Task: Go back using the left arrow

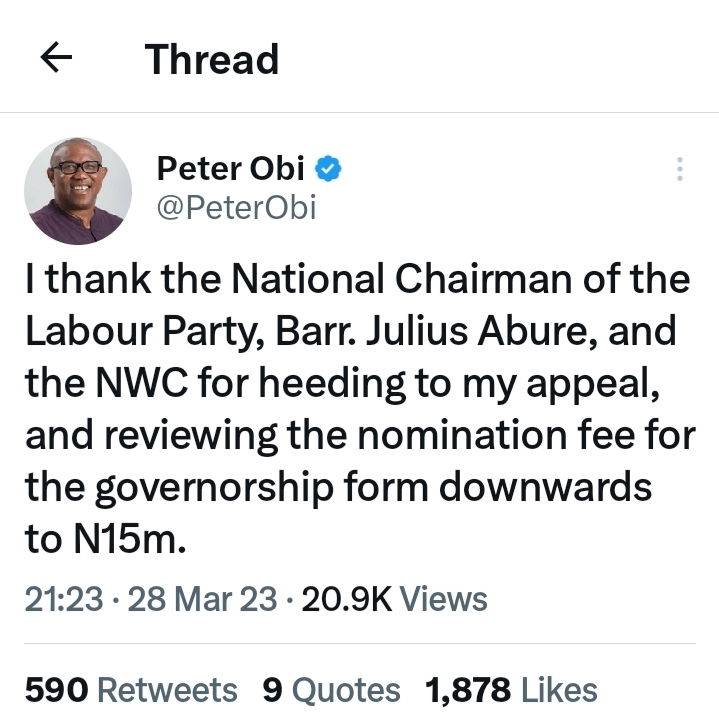Action: point(57,59)
